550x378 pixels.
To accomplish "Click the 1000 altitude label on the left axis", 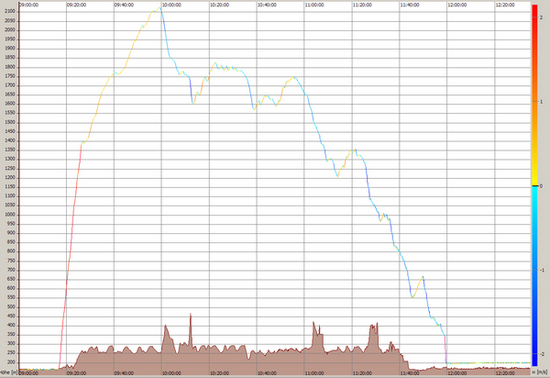I will [x=10, y=215].
